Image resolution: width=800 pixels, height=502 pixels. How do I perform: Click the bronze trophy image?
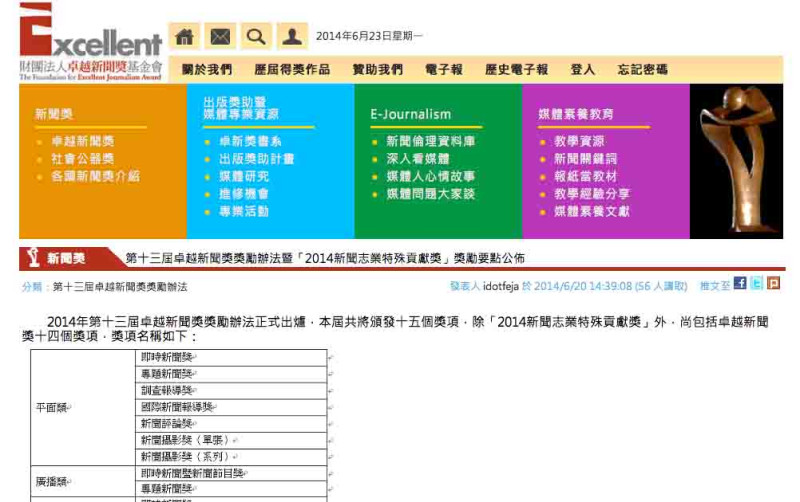click(x=736, y=161)
